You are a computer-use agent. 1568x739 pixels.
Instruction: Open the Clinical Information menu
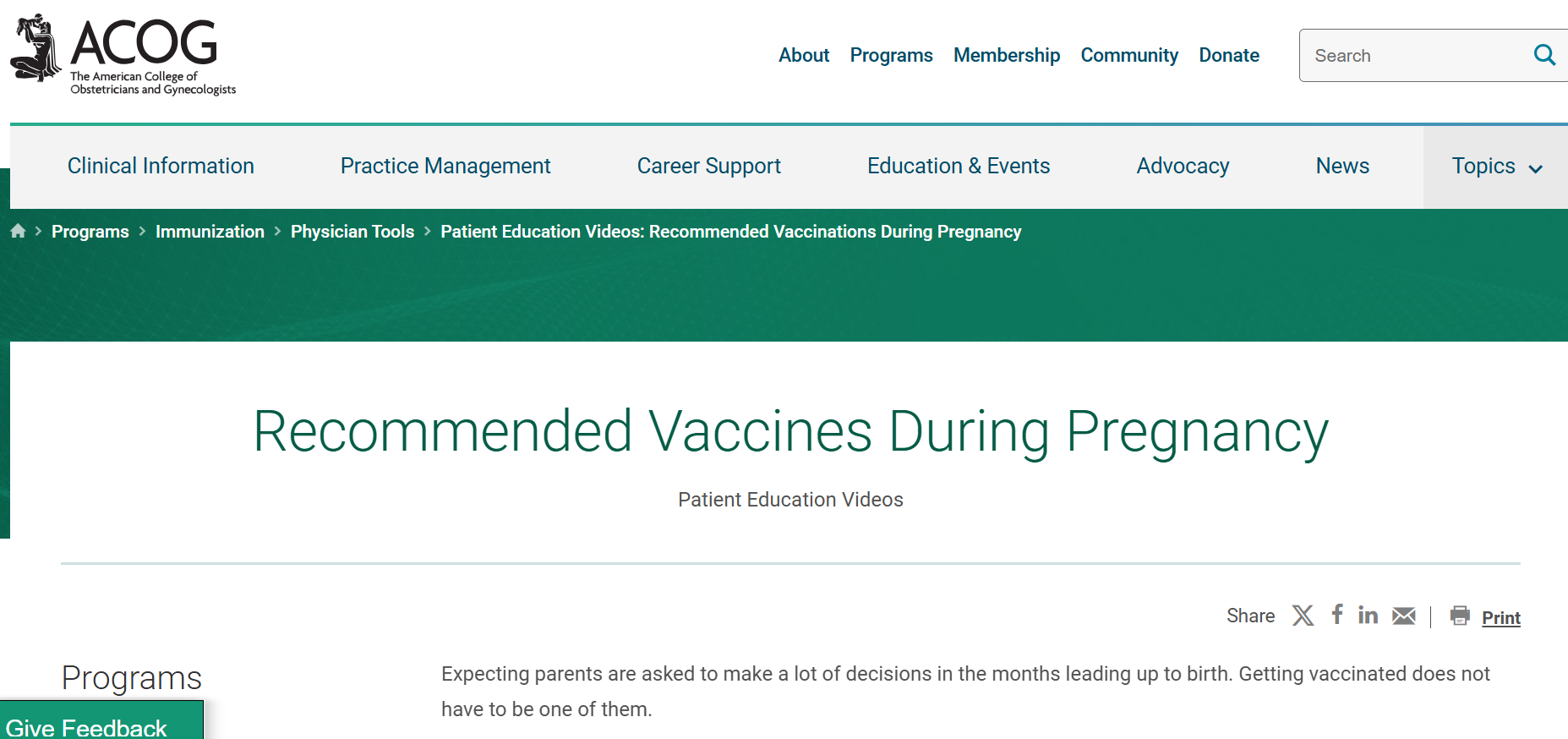(x=161, y=167)
